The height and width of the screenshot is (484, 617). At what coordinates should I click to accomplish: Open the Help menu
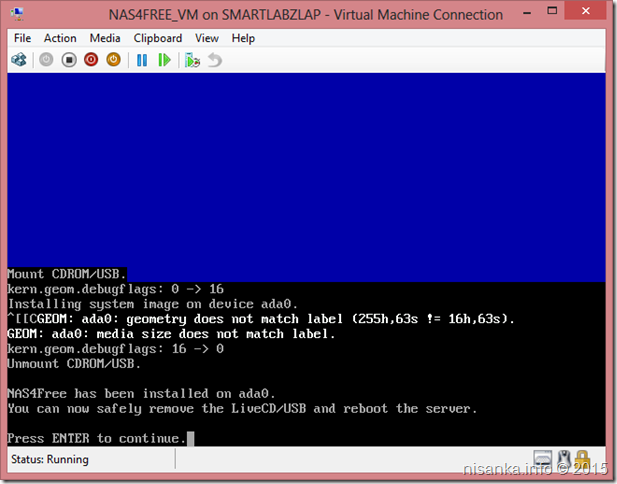click(243, 39)
